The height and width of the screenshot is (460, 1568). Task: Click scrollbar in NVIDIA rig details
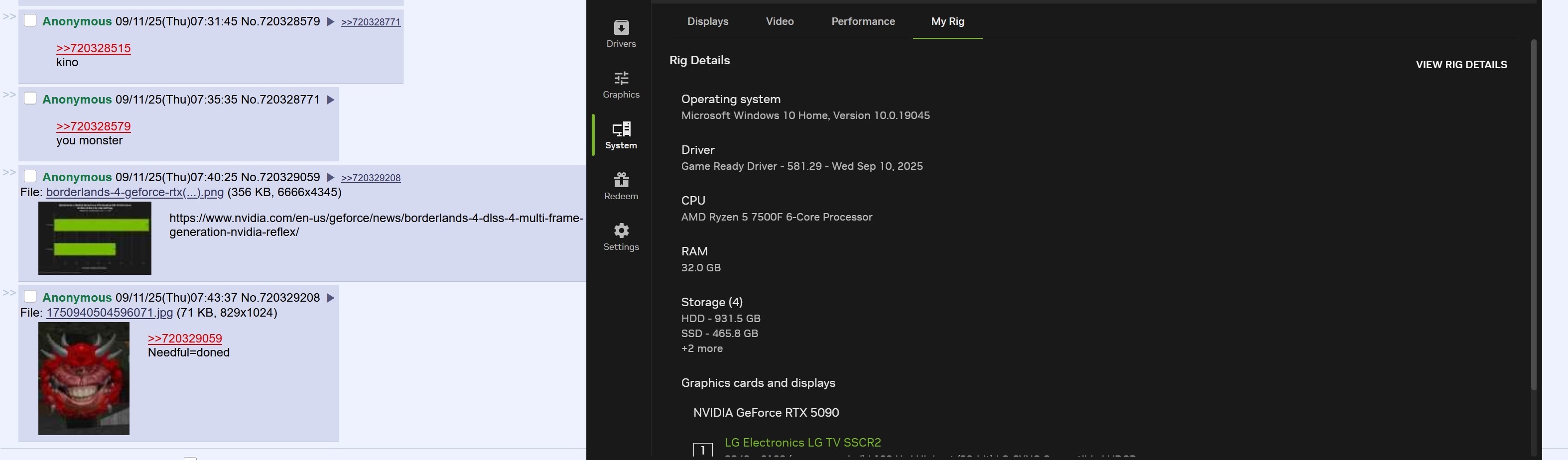[1534, 215]
